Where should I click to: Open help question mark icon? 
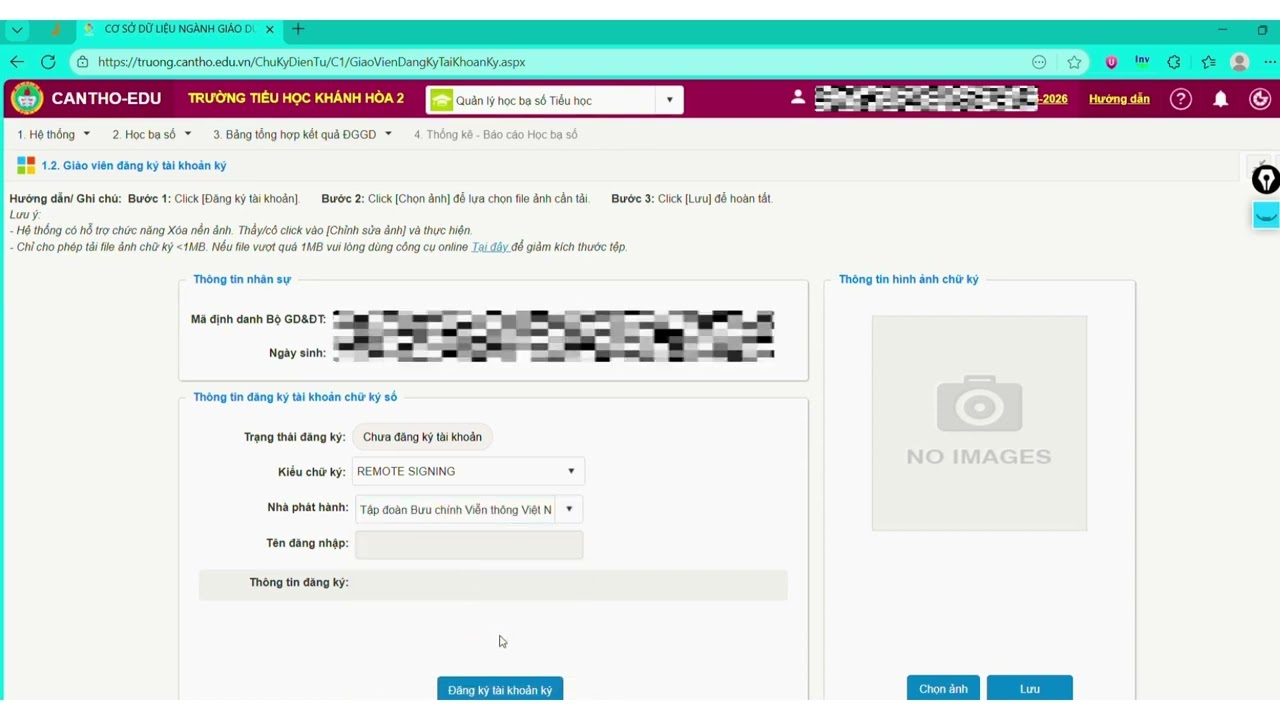tap(1181, 99)
